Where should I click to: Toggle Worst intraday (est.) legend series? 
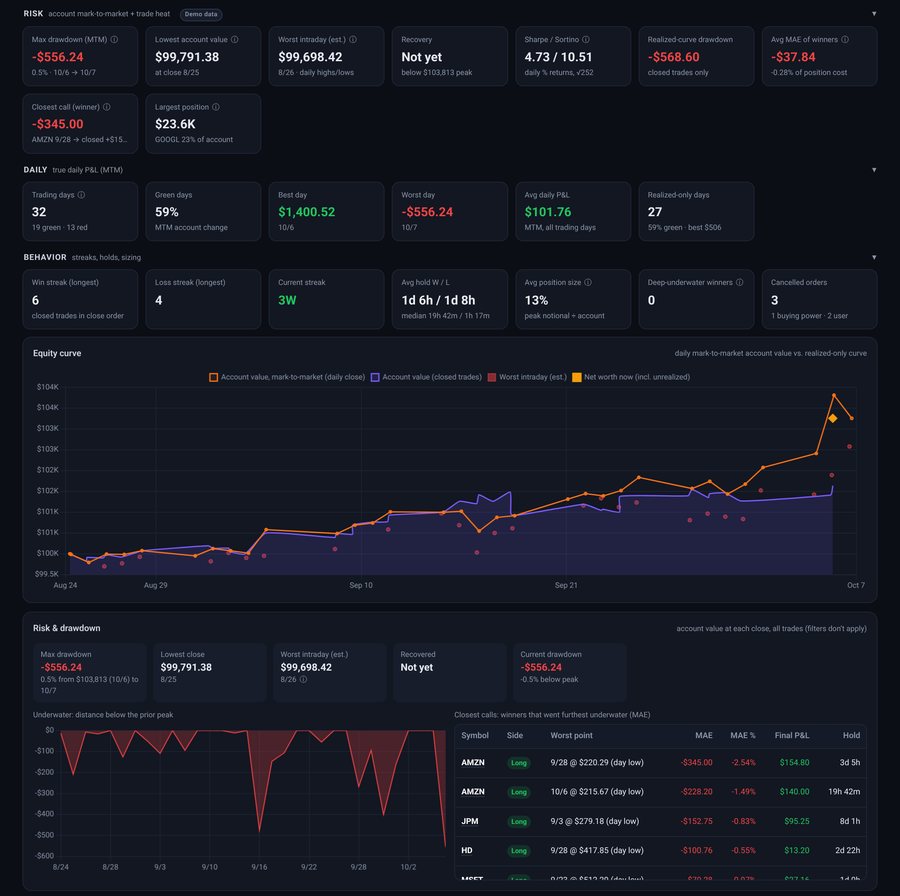pos(527,377)
